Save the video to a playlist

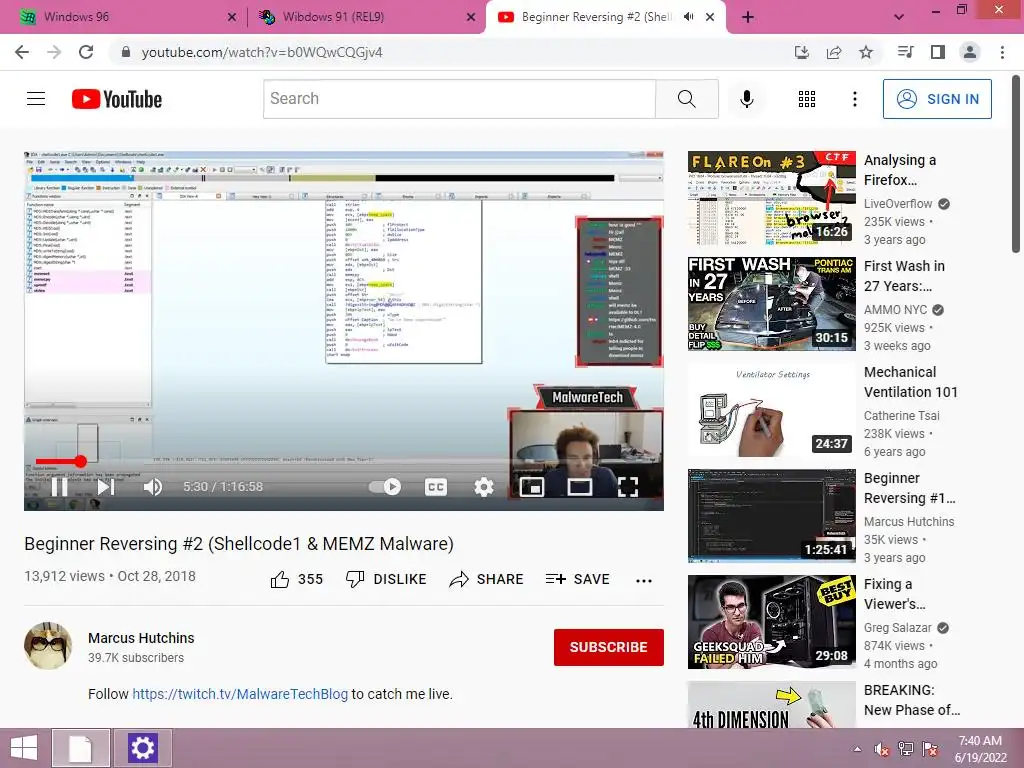tap(577, 579)
